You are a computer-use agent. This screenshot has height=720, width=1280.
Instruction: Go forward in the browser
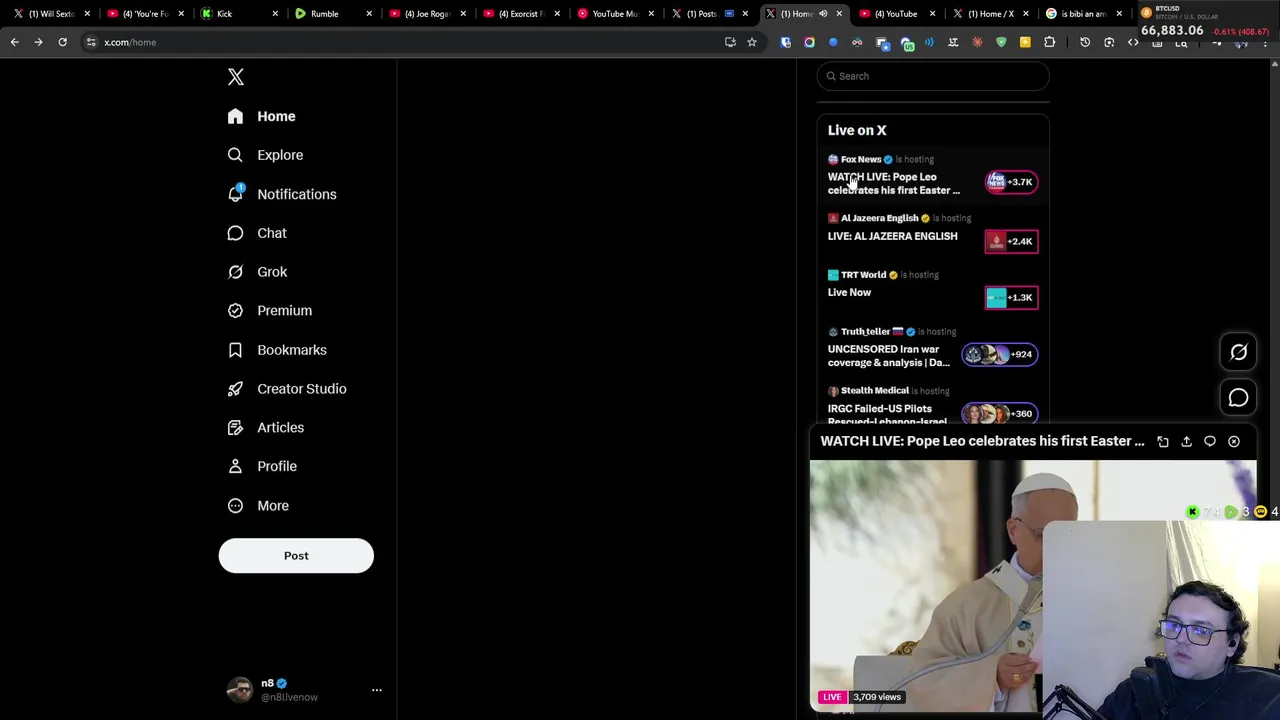(38, 42)
